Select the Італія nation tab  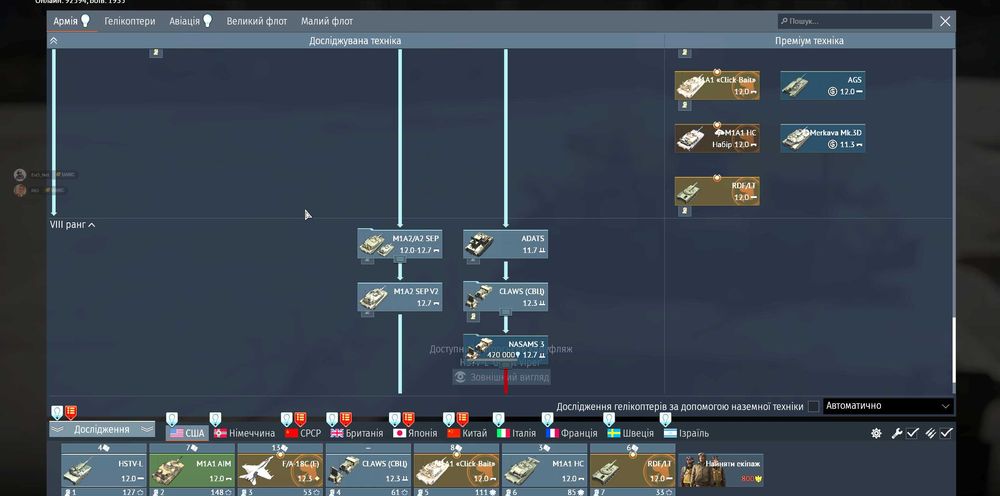pyautogui.click(x=517, y=434)
